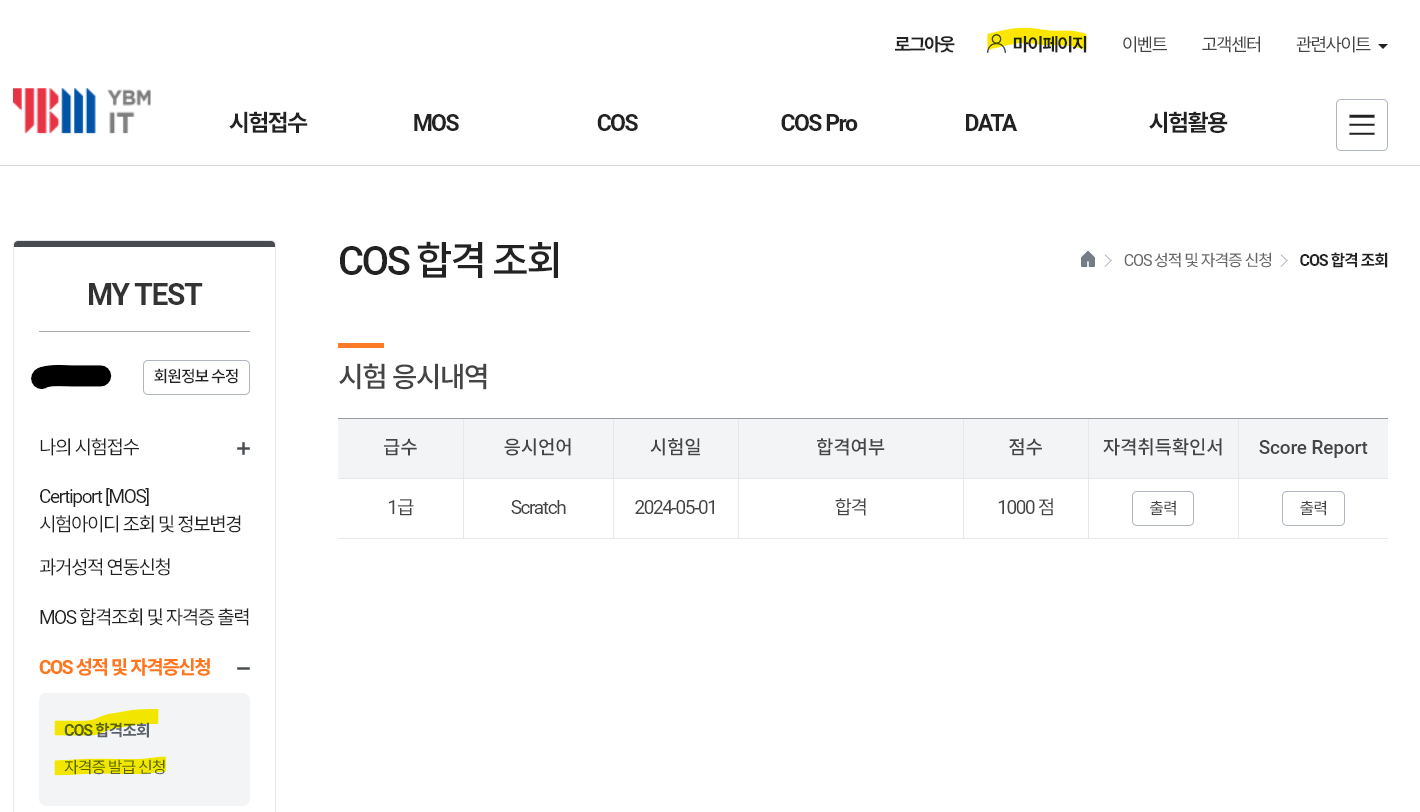This screenshot has height=812, width=1420.
Task: Open MOS menu
Action: click(x=435, y=123)
